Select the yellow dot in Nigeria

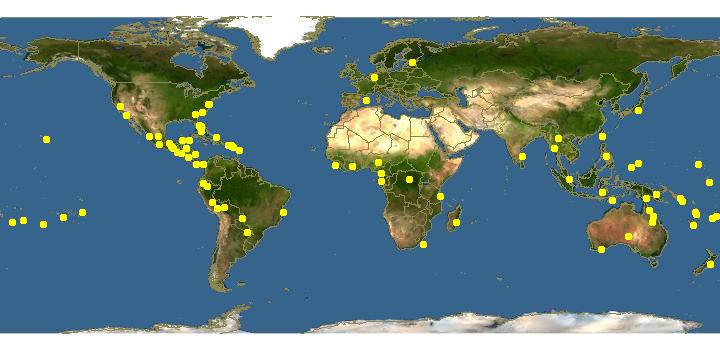click(x=378, y=162)
